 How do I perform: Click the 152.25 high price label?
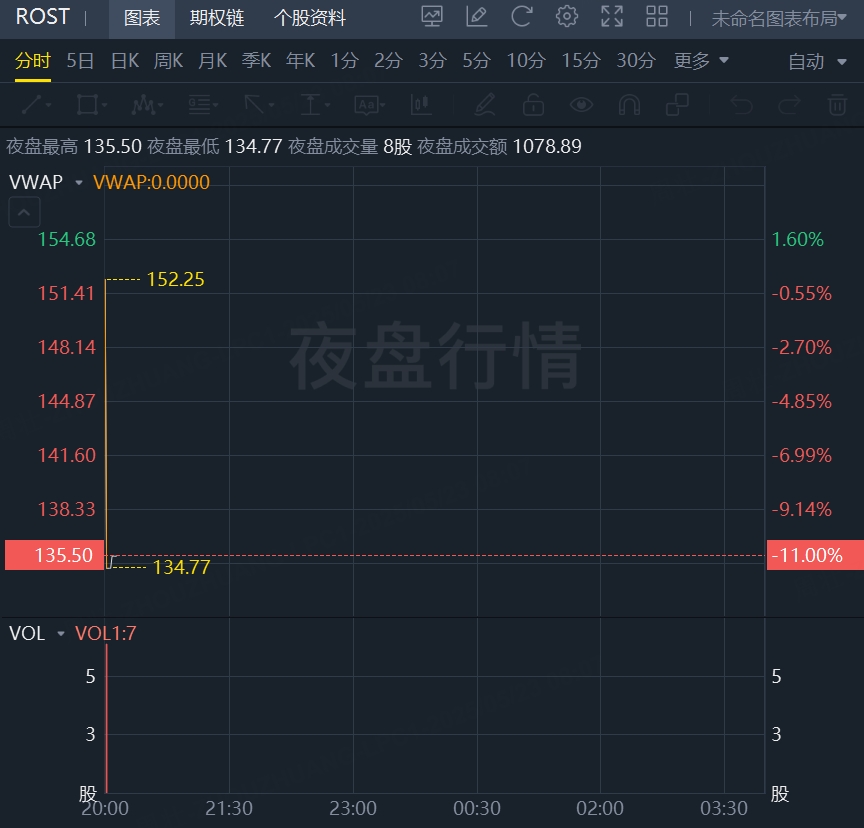175,279
